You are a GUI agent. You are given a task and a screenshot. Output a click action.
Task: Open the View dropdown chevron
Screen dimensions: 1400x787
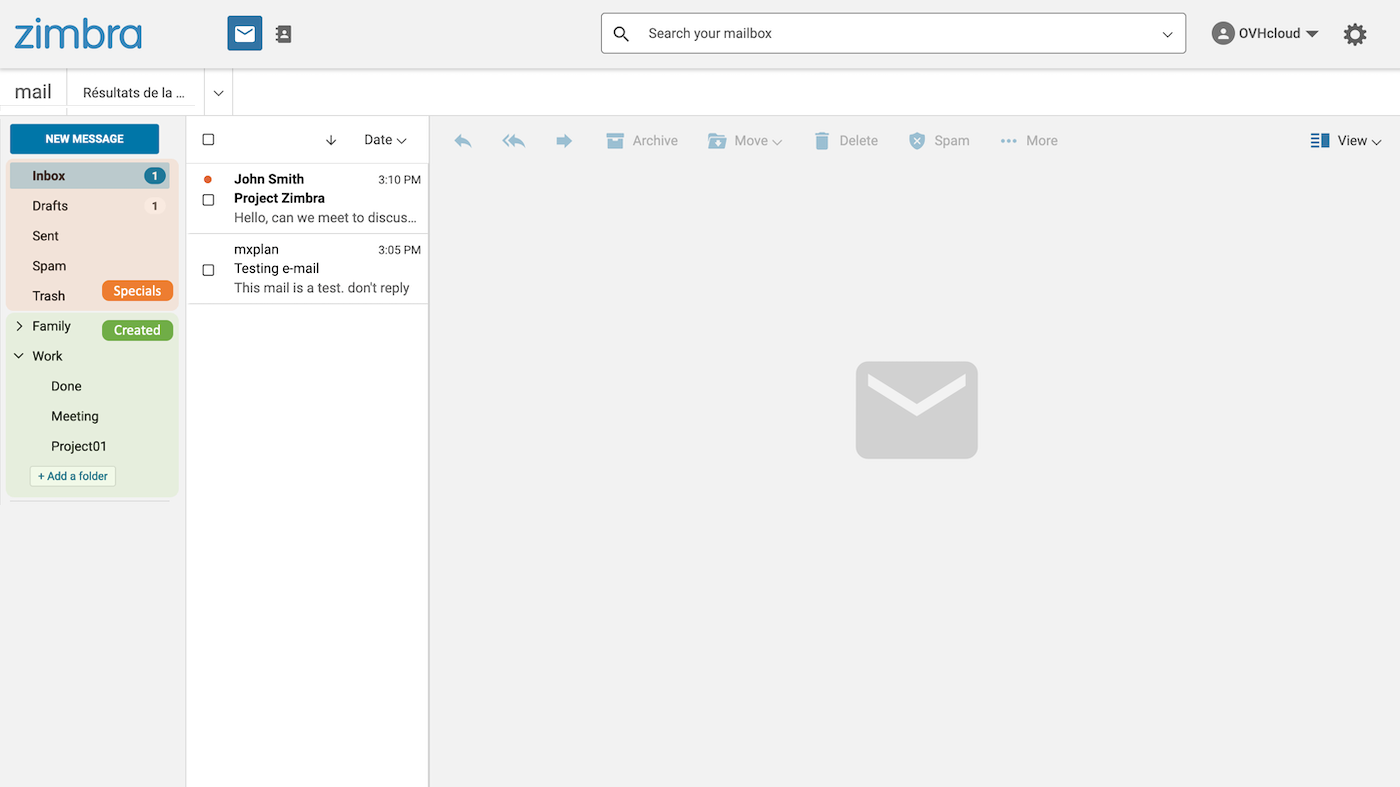coord(1377,142)
